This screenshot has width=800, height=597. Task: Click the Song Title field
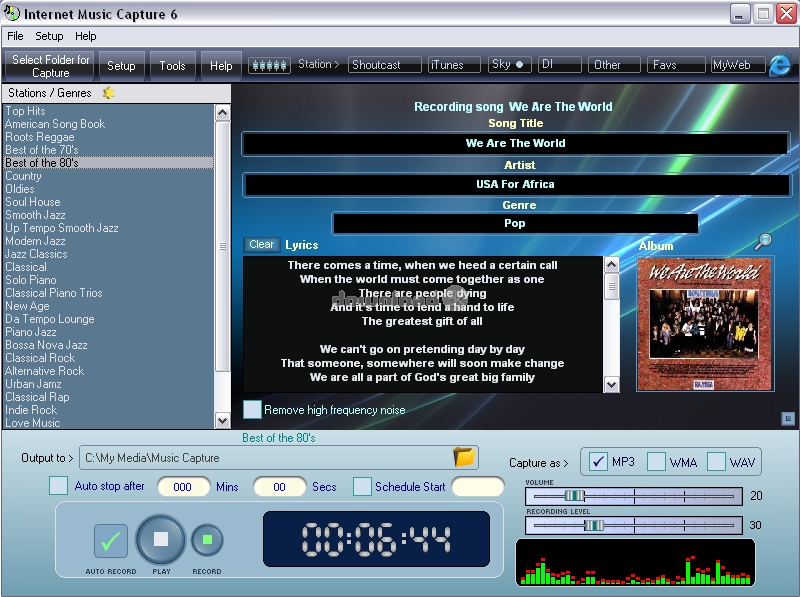[515, 143]
